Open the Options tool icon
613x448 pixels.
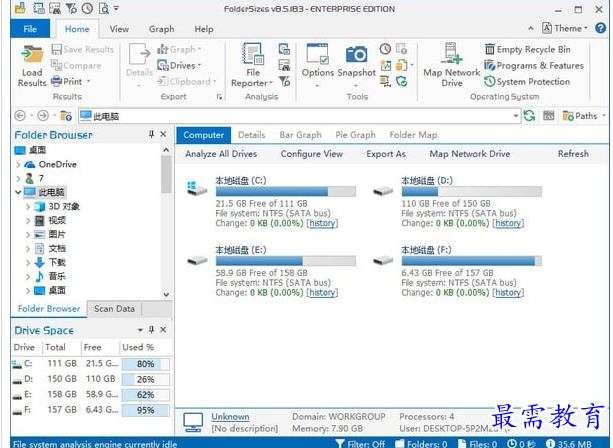coord(317,54)
